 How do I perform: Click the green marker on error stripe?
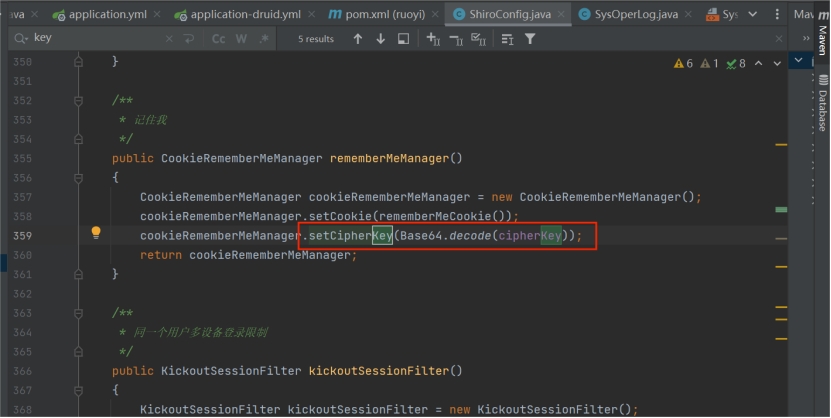(781, 209)
